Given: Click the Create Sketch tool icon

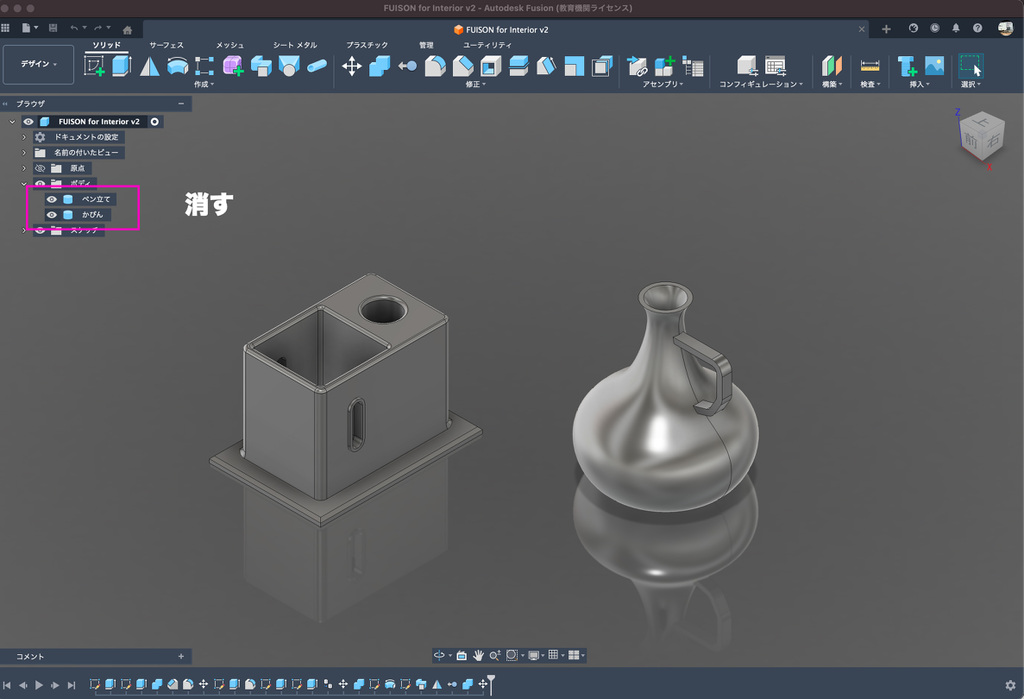Looking at the screenshot, I should pyautogui.click(x=95, y=66).
